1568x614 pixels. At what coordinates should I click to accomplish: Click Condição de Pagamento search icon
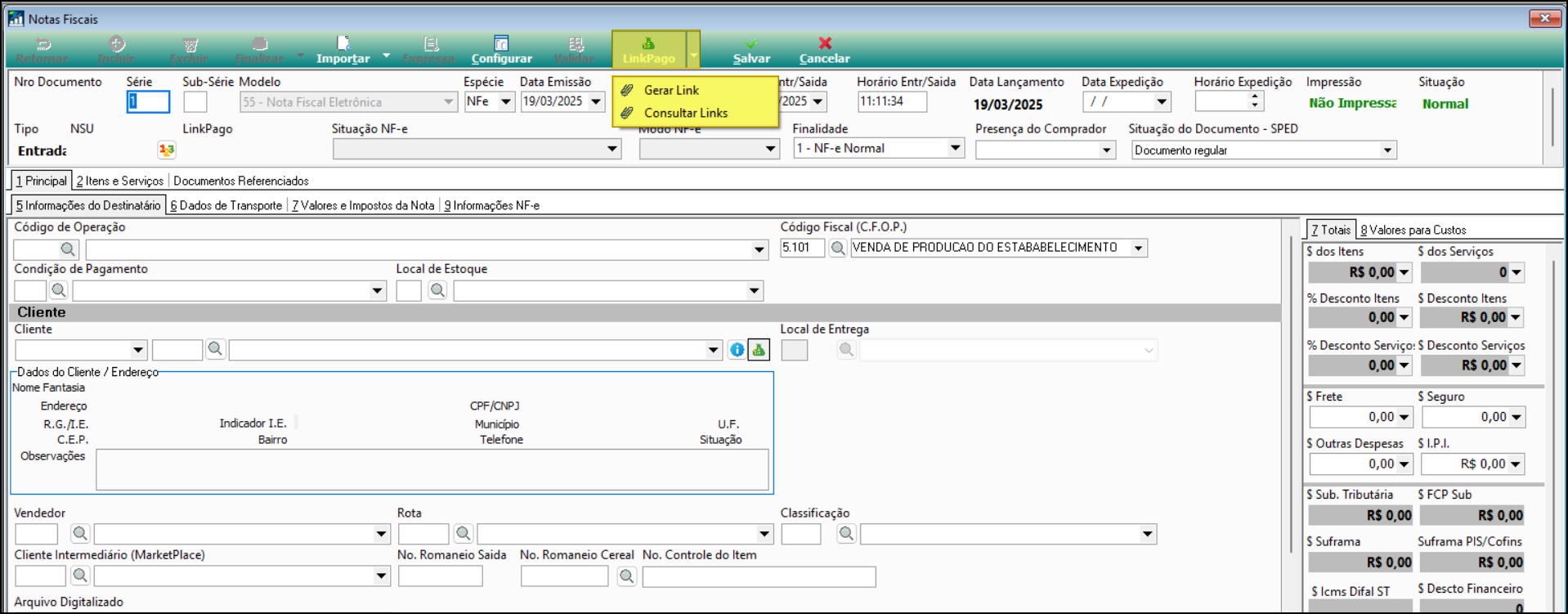point(58,290)
